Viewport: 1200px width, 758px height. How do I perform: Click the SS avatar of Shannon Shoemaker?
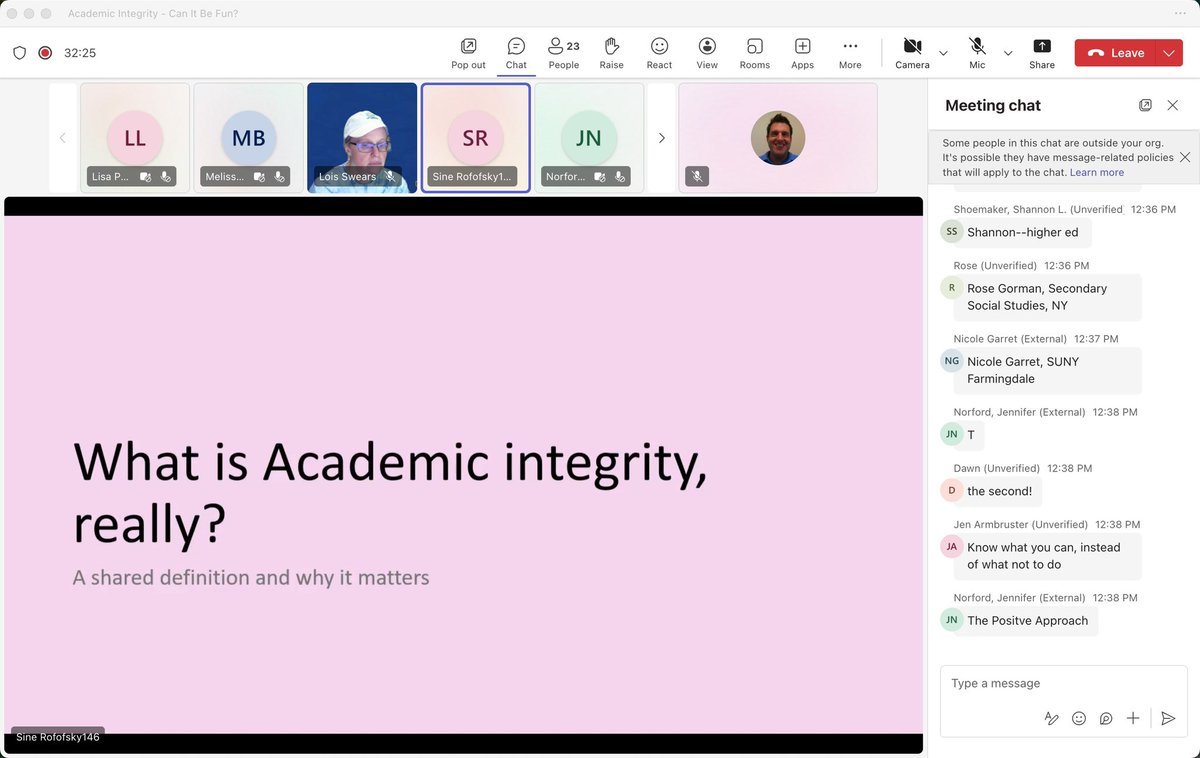952,231
